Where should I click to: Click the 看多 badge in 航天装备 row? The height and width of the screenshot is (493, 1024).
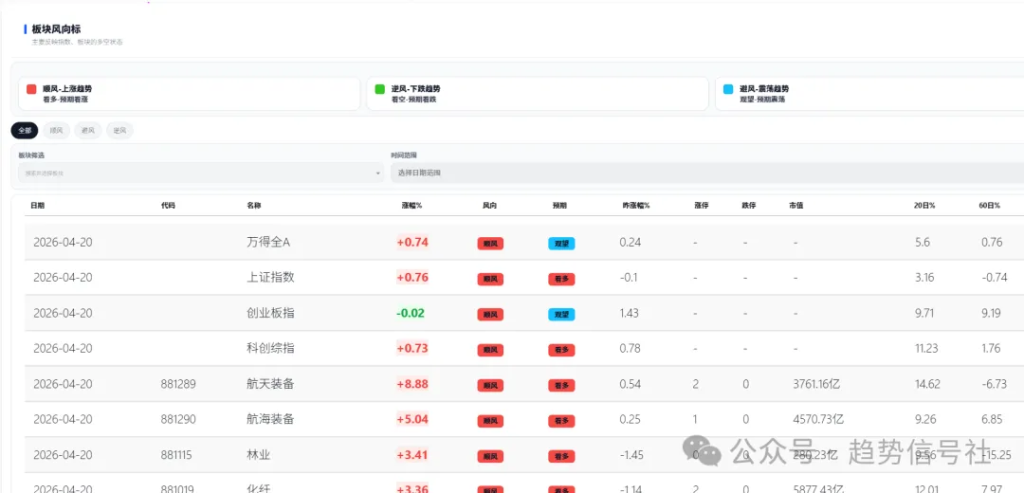coord(561,385)
